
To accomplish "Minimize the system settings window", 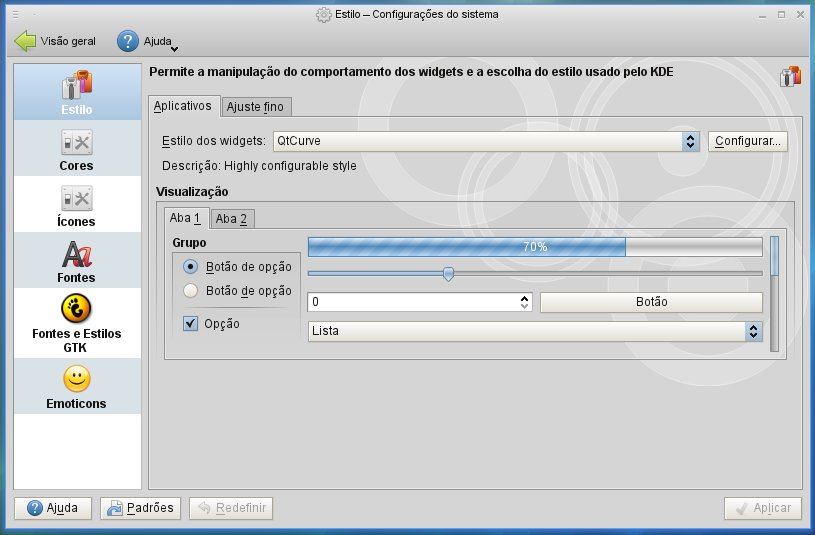I will 763,15.
